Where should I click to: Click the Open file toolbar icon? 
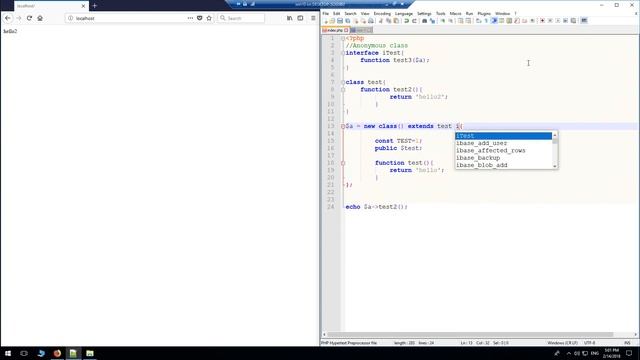click(x=332, y=20)
